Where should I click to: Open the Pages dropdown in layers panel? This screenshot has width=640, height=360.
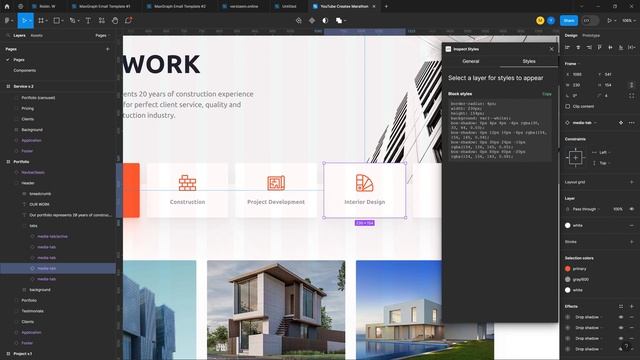point(102,36)
